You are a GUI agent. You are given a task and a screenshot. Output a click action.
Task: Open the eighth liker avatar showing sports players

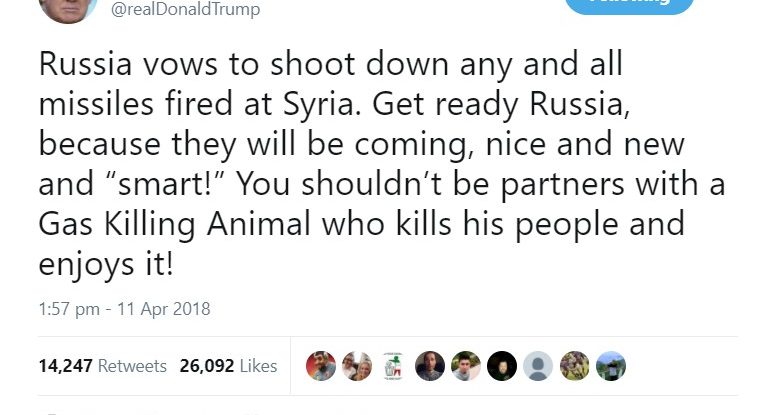tap(574, 366)
